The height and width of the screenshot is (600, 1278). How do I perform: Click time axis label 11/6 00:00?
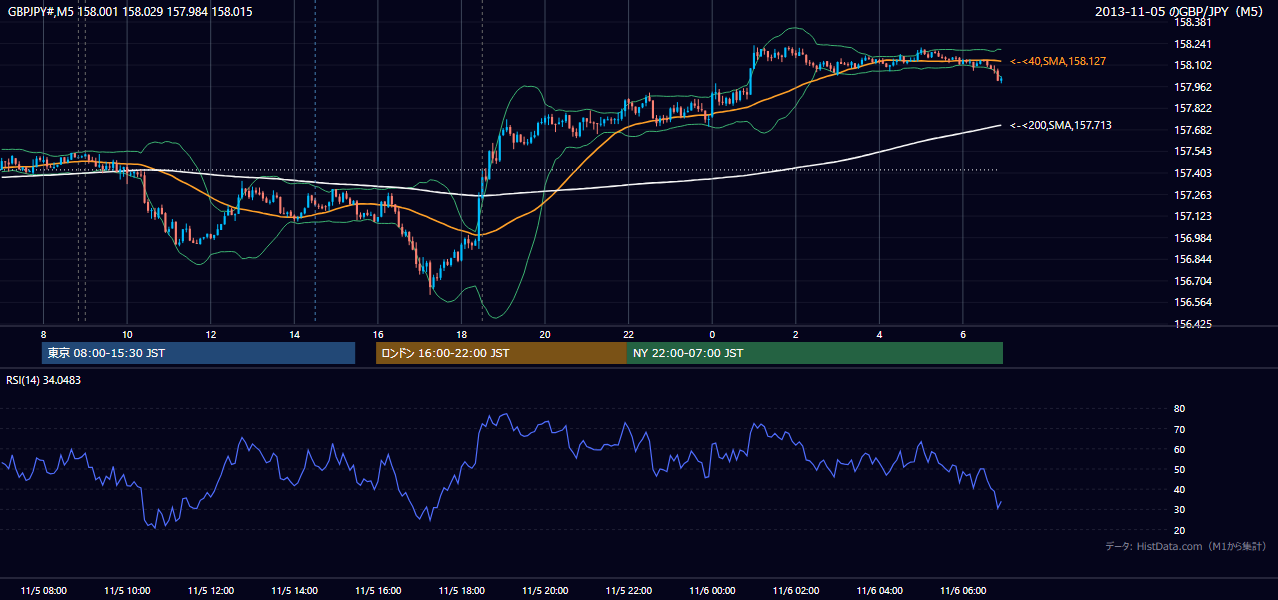(x=712, y=590)
